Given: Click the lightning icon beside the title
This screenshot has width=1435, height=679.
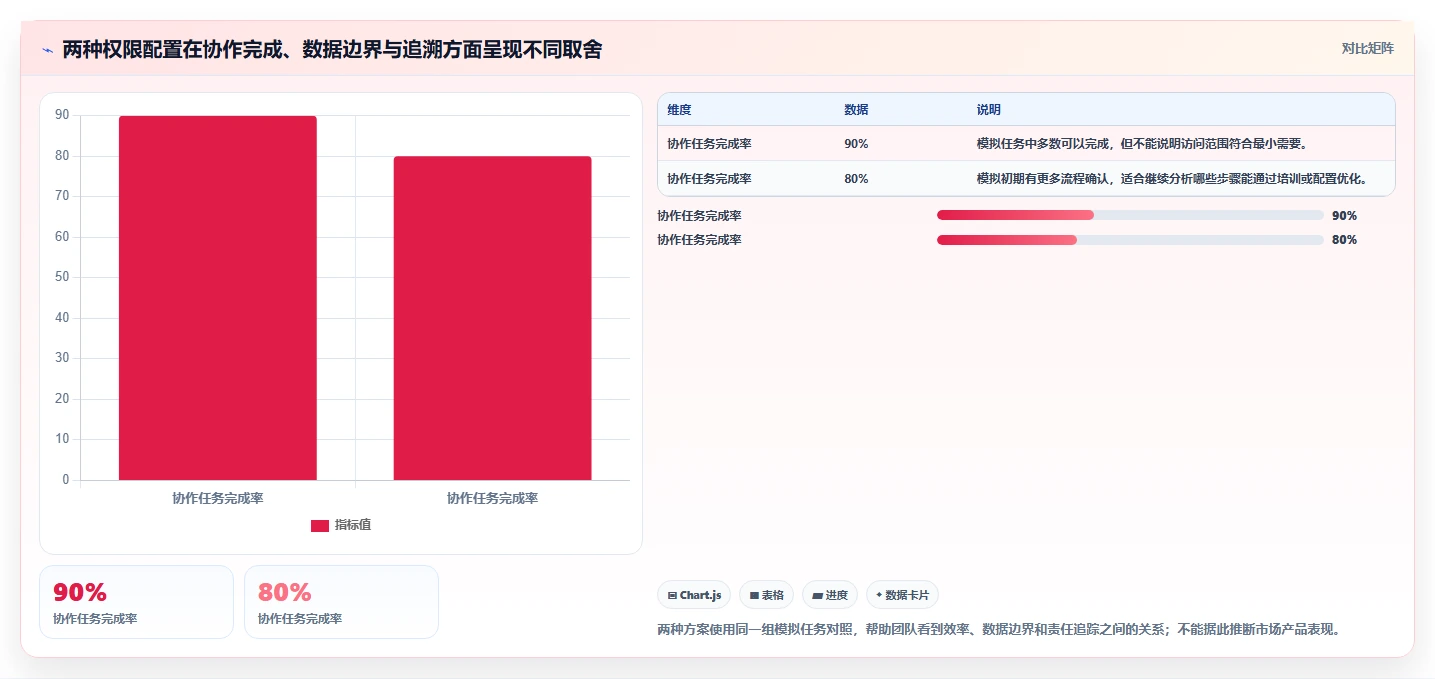Looking at the screenshot, I should click(47, 50).
